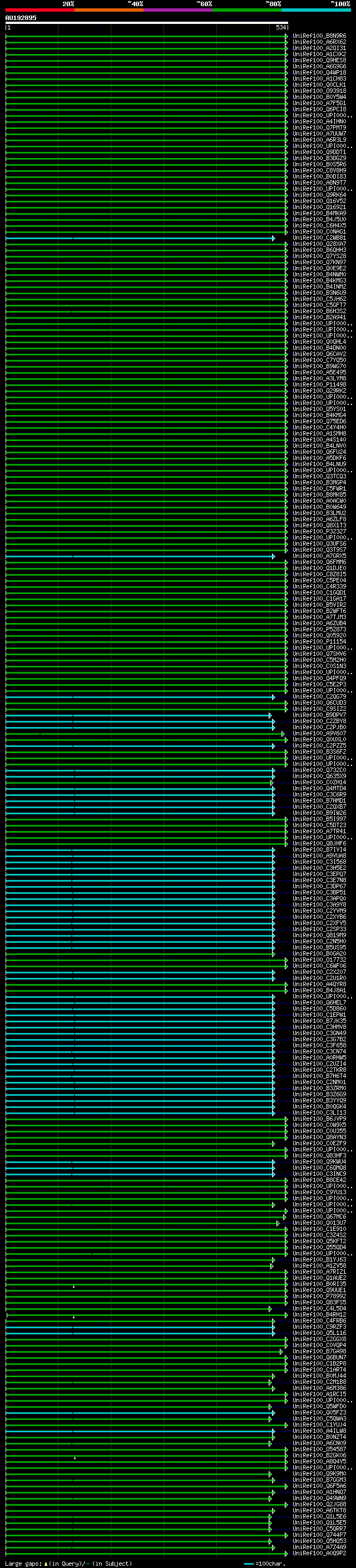Open hit UniRef100_Q635X9
The width and height of the screenshot is (356, 1568).
tap(319, 776)
